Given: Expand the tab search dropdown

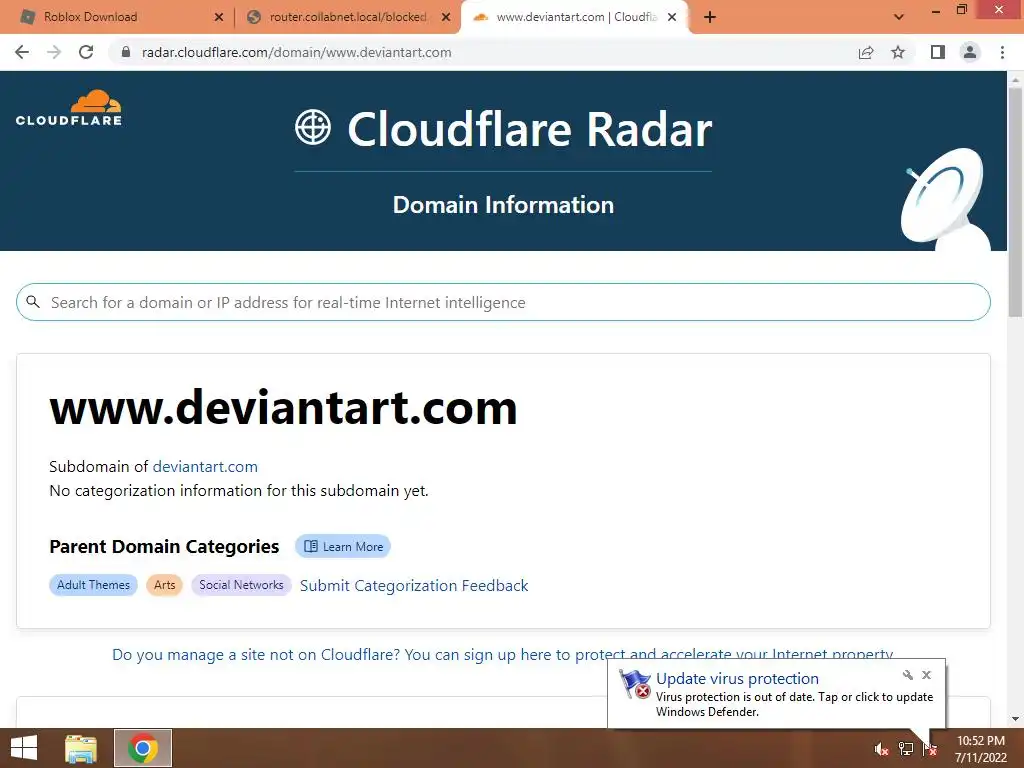Looking at the screenshot, I should pyautogui.click(x=899, y=17).
